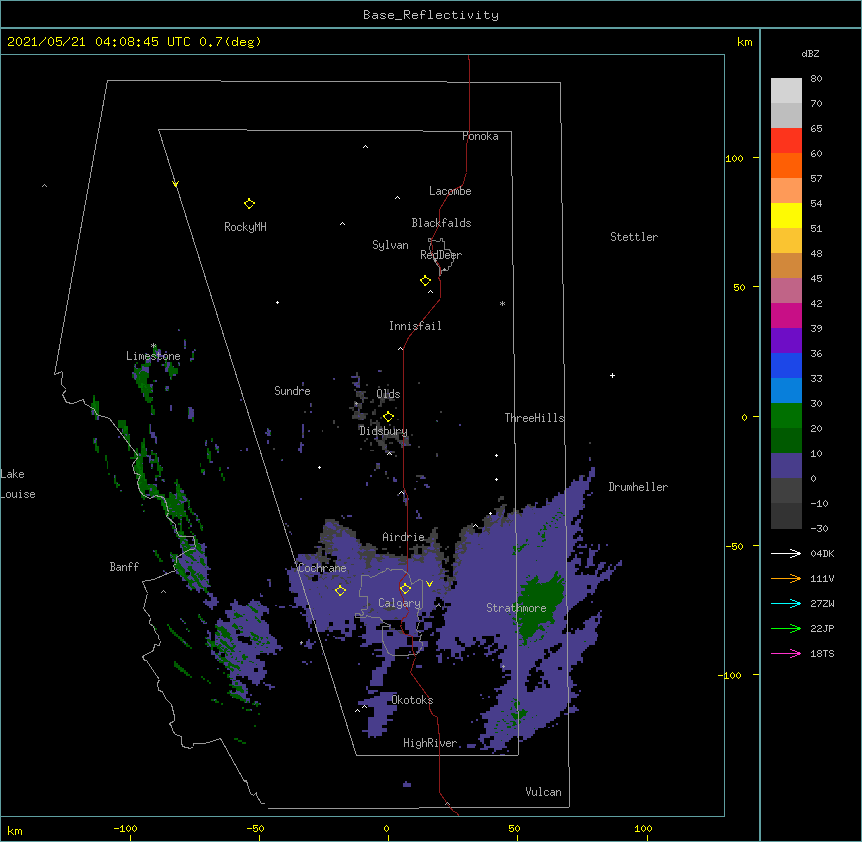Image resolution: width=862 pixels, height=842 pixels.
Task: Click the magenta 18TS arrow legend icon
Action: coord(786,653)
